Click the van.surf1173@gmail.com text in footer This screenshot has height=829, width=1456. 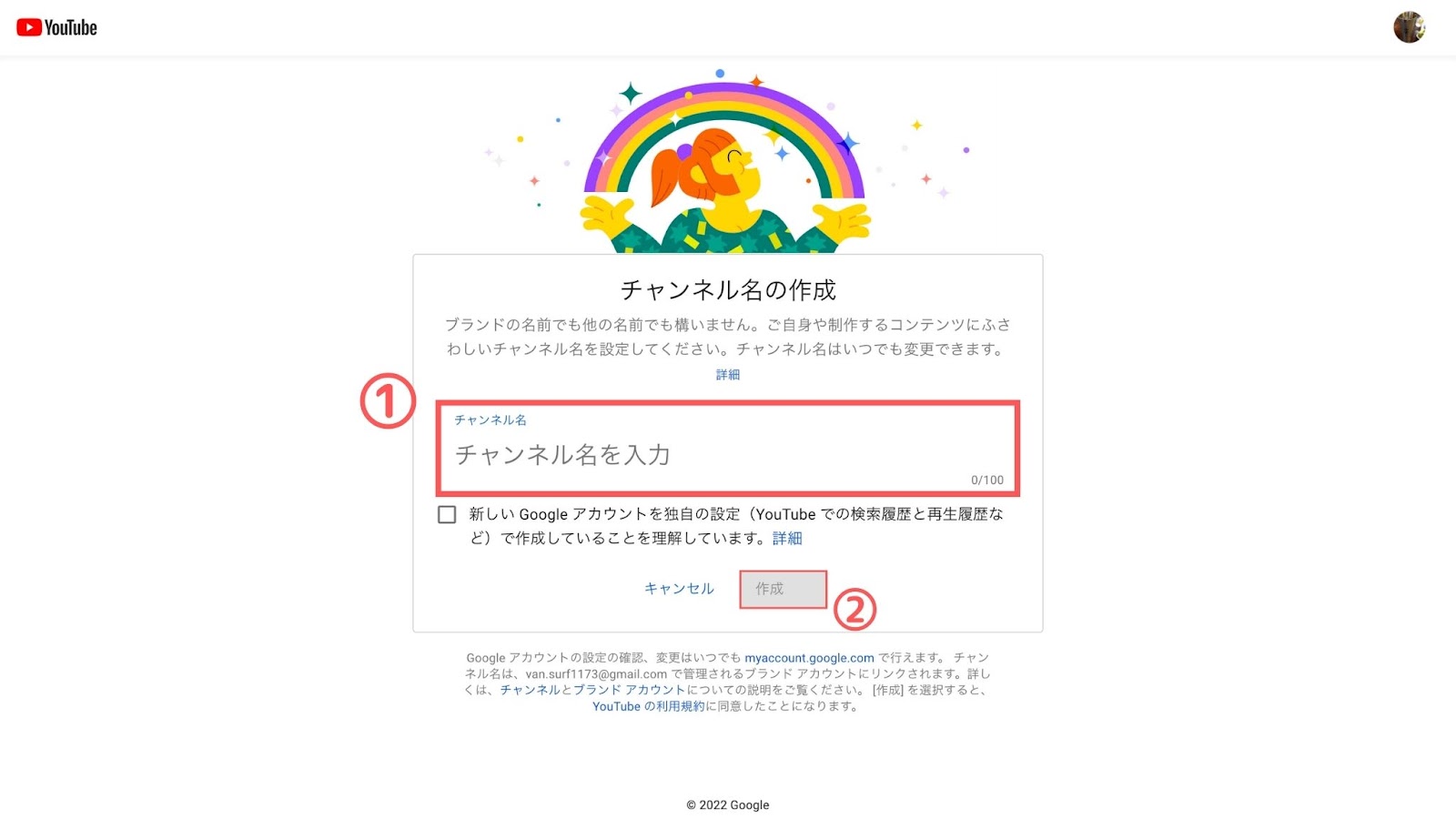coord(596,674)
